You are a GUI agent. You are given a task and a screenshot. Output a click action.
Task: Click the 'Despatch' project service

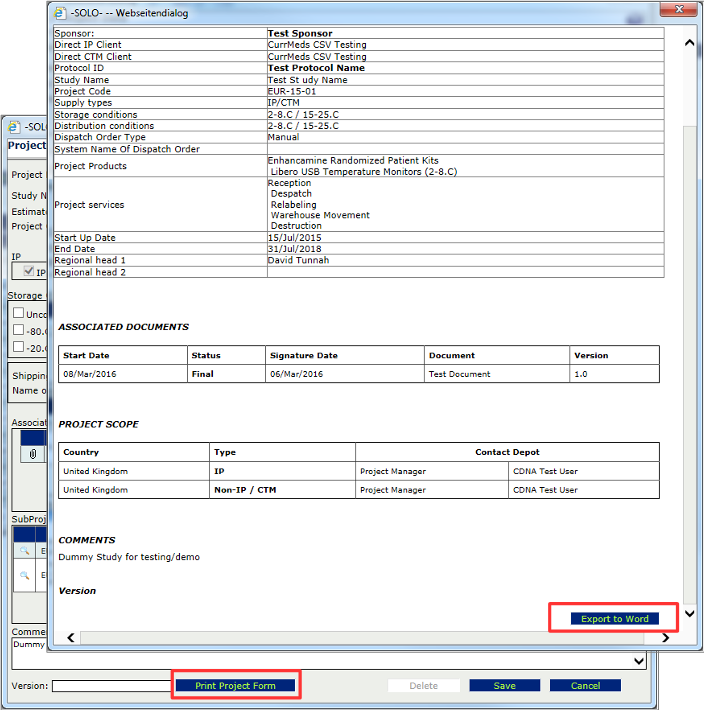(291, 193)
